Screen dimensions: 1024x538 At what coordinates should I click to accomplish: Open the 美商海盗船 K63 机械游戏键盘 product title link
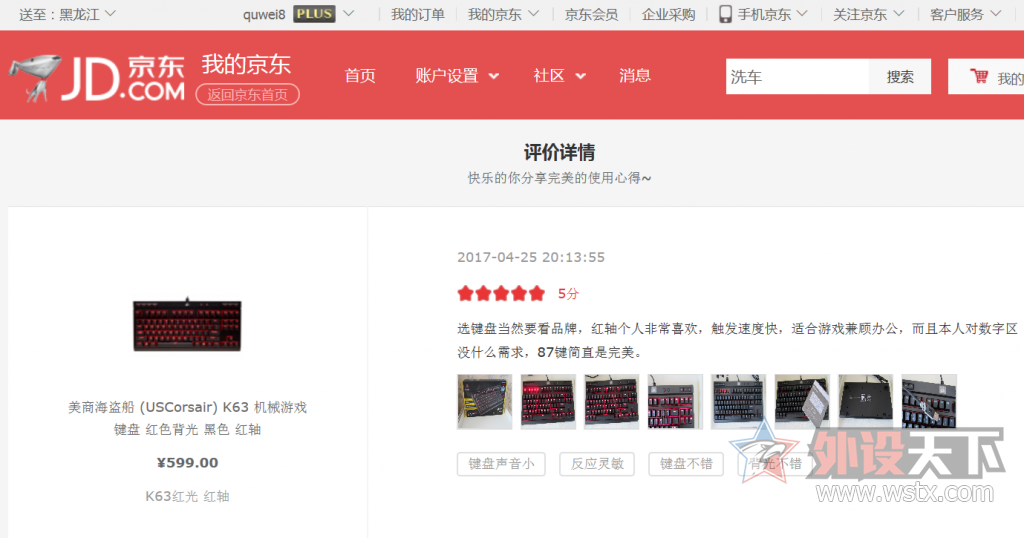tap(187, 418)
